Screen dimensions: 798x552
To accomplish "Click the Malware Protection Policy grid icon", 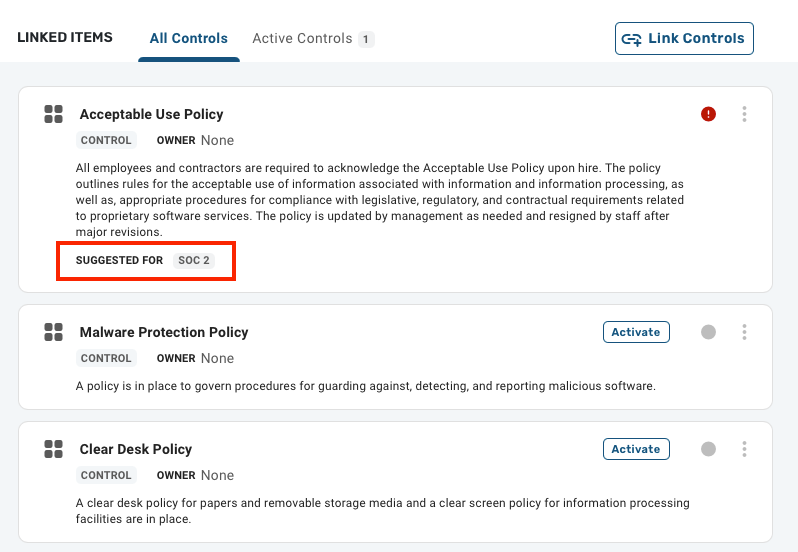I will [x=53, y=332].
